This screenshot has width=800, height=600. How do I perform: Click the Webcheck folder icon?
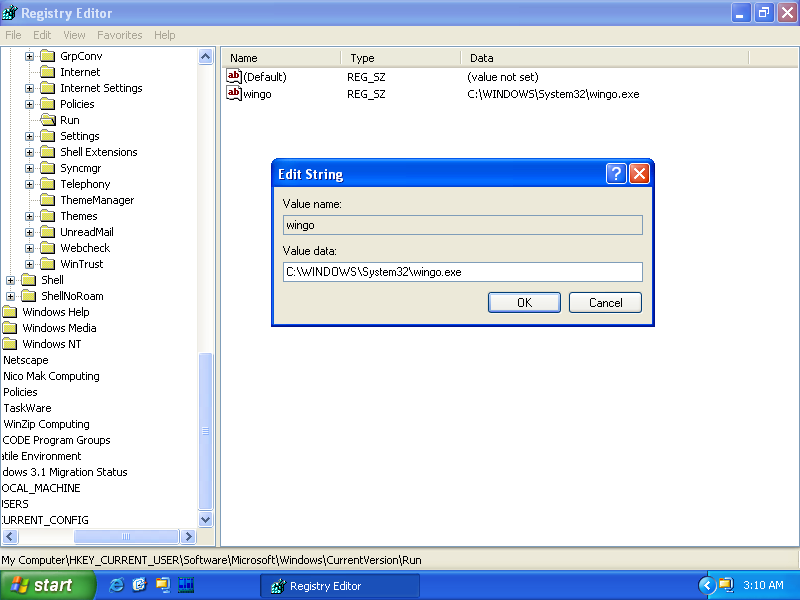(x=47, y=248)
